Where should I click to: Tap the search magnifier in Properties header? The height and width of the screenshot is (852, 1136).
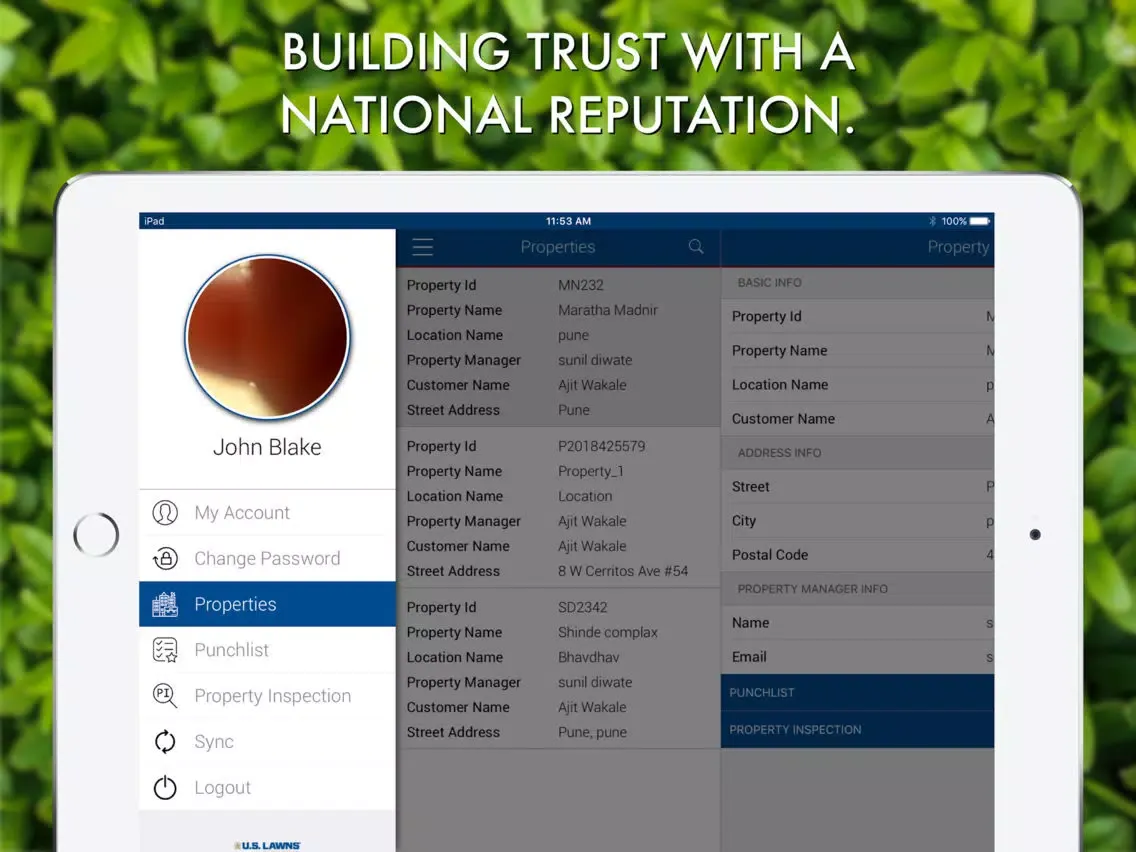(696, 247)
